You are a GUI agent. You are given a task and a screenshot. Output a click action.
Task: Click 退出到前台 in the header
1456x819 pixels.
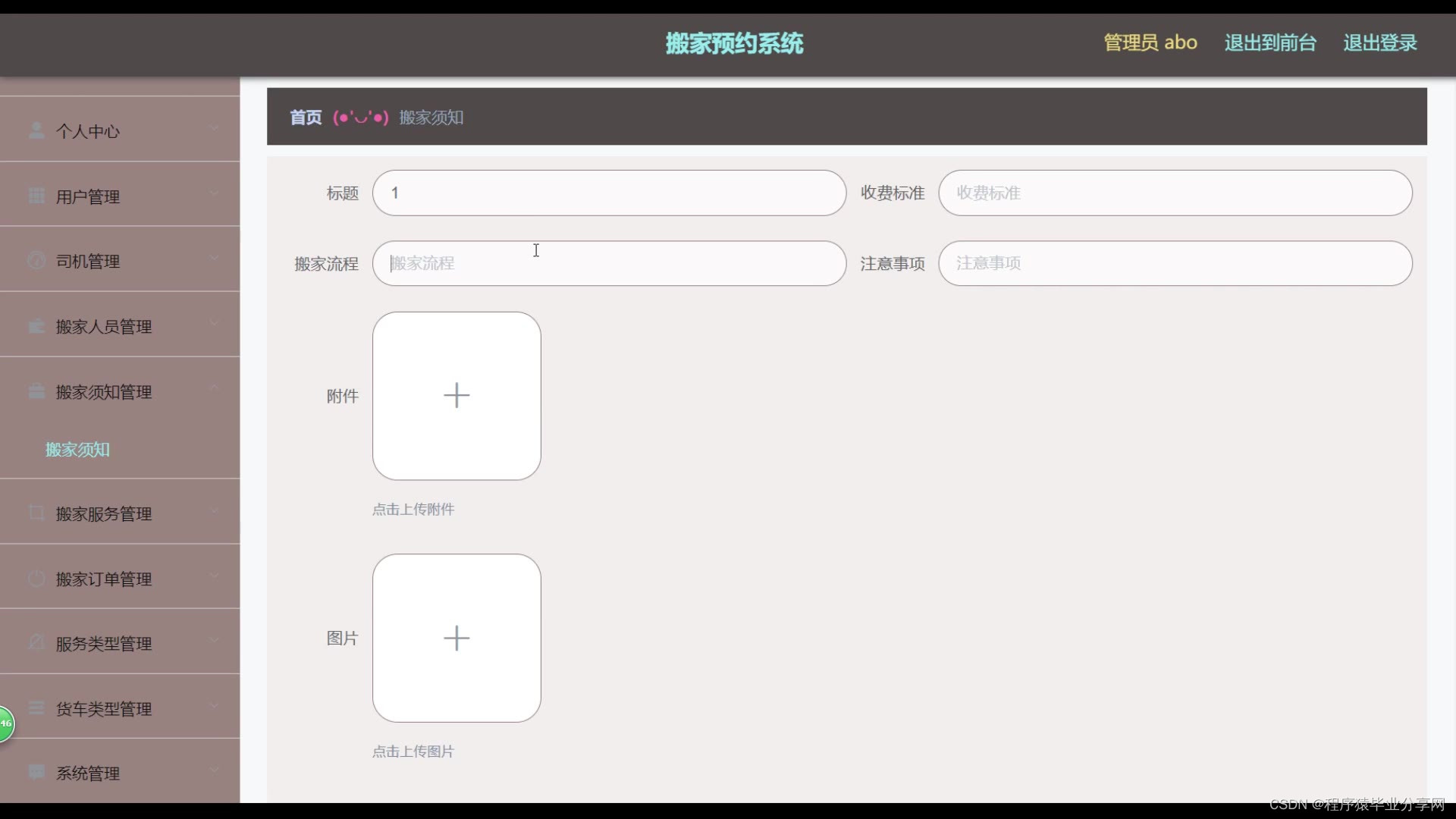[1270, 42]
